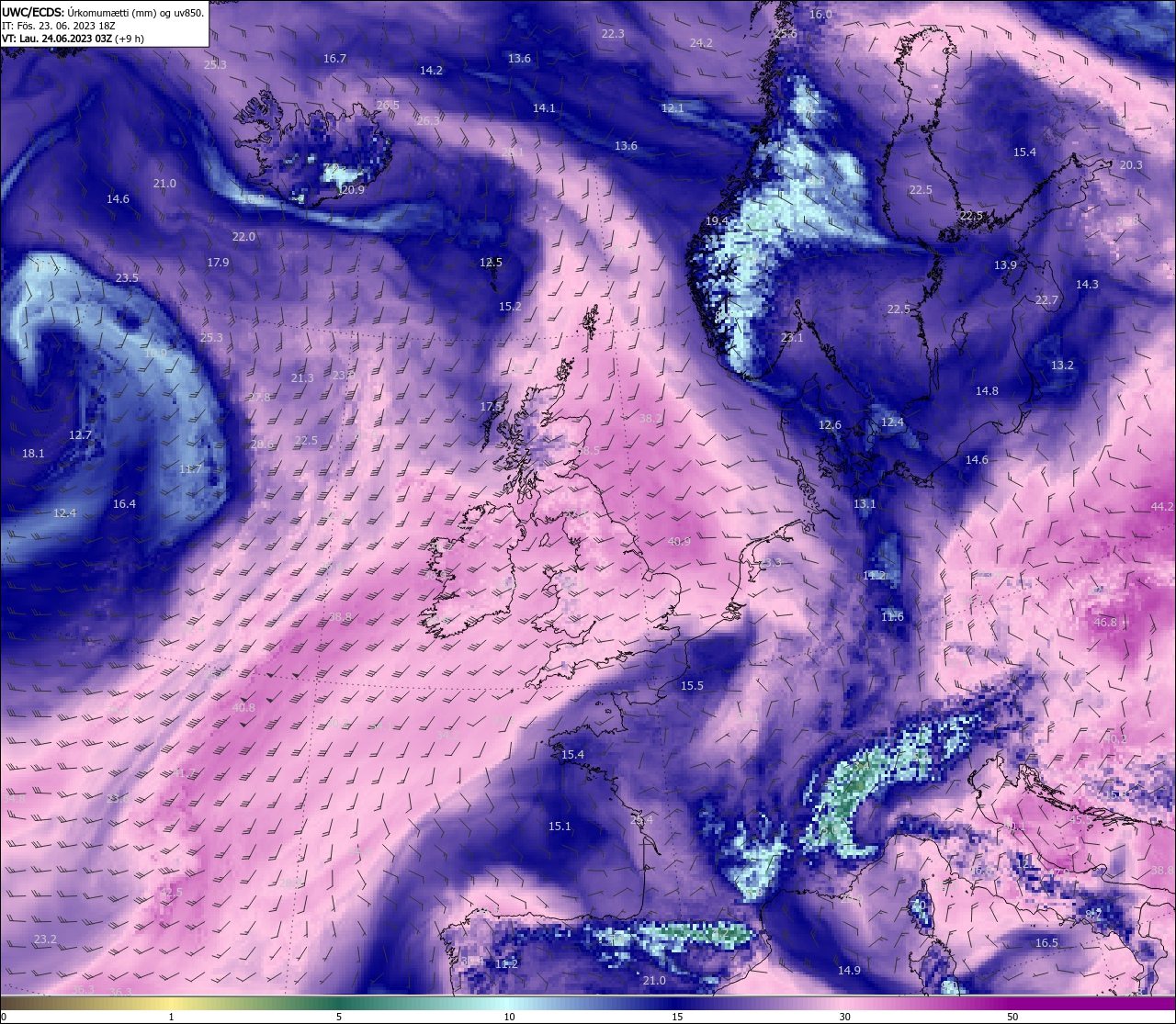Click the IT: Fös. 23. 06. 2023 18Z line

point(58,26)
